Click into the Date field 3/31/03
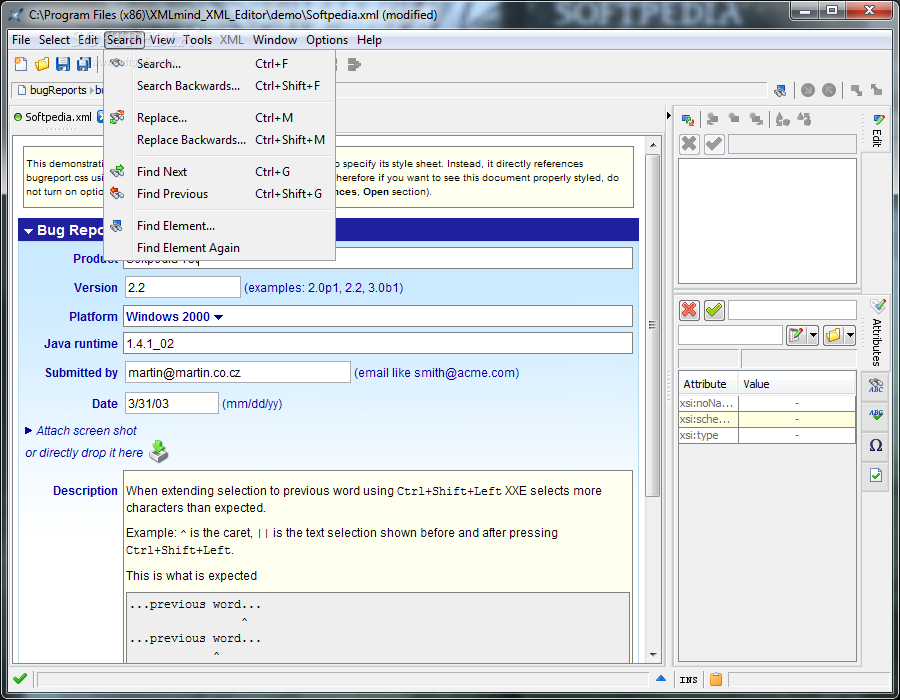Image resolution: width=900 pixels, height=700 pixels. click(171, 403)
